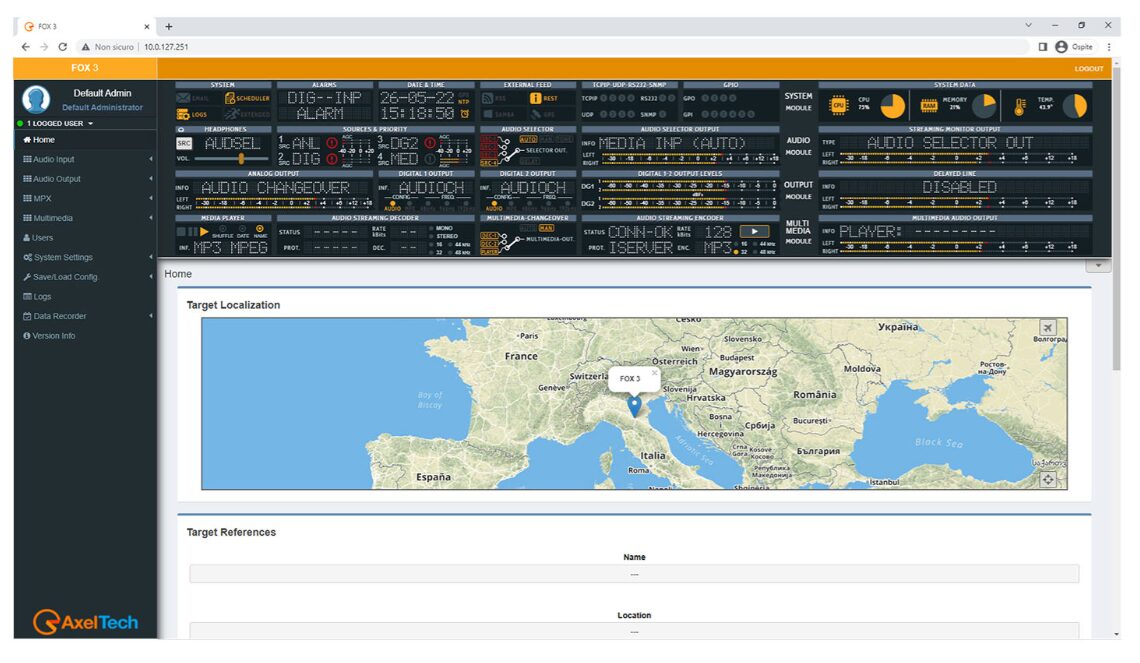This screenshot has width=1140, height=663.
Task: Open the browser three-dot menu
Action: (x=1109, y=47)
